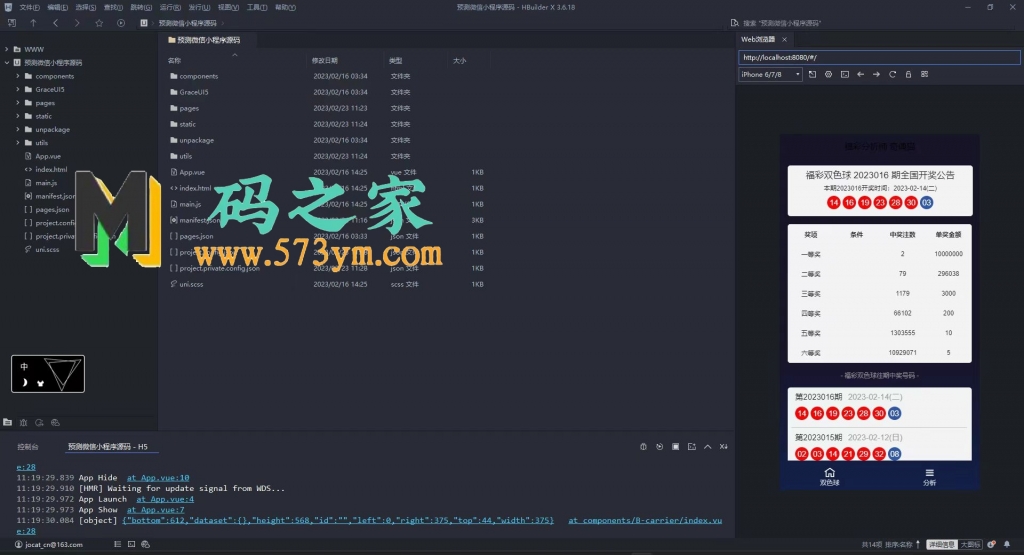Click the notification bell in status bar
The image size is (1024, 555).
tap(1007, 544)
